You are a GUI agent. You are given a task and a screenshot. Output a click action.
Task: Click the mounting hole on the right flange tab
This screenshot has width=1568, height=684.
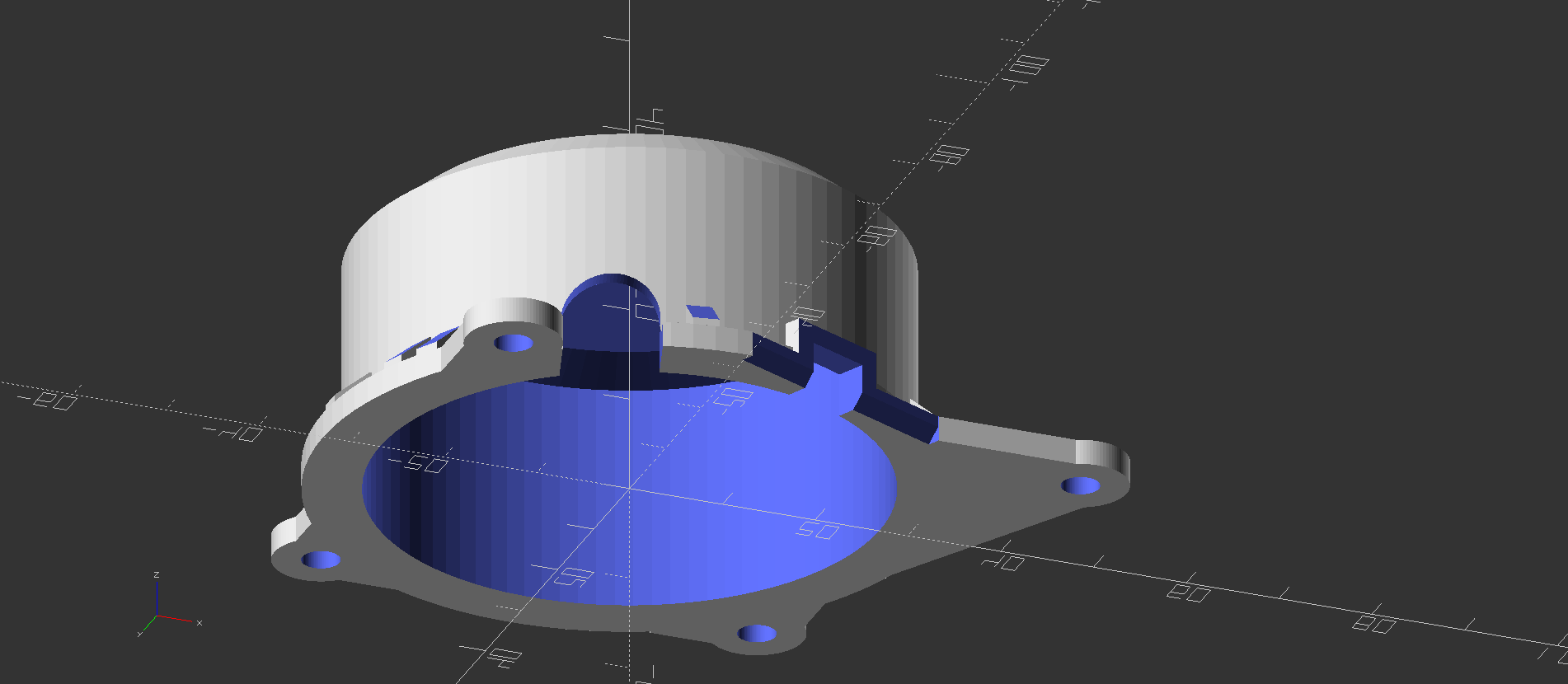click(x=1081, y=485)
